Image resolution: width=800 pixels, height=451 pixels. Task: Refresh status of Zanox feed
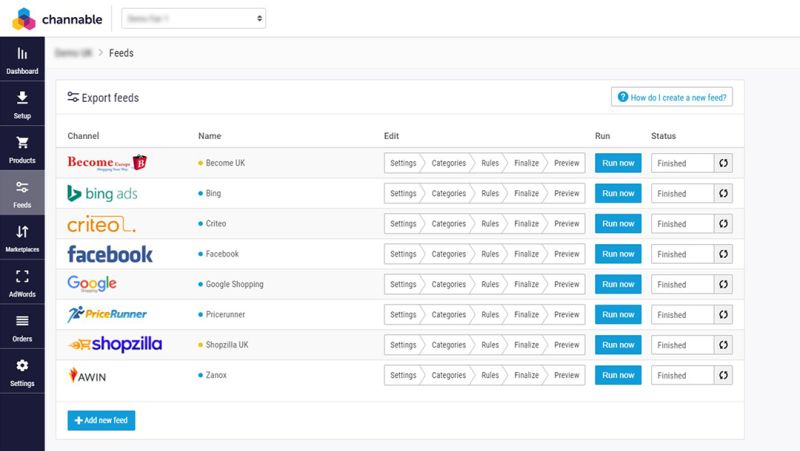(723, 375)
